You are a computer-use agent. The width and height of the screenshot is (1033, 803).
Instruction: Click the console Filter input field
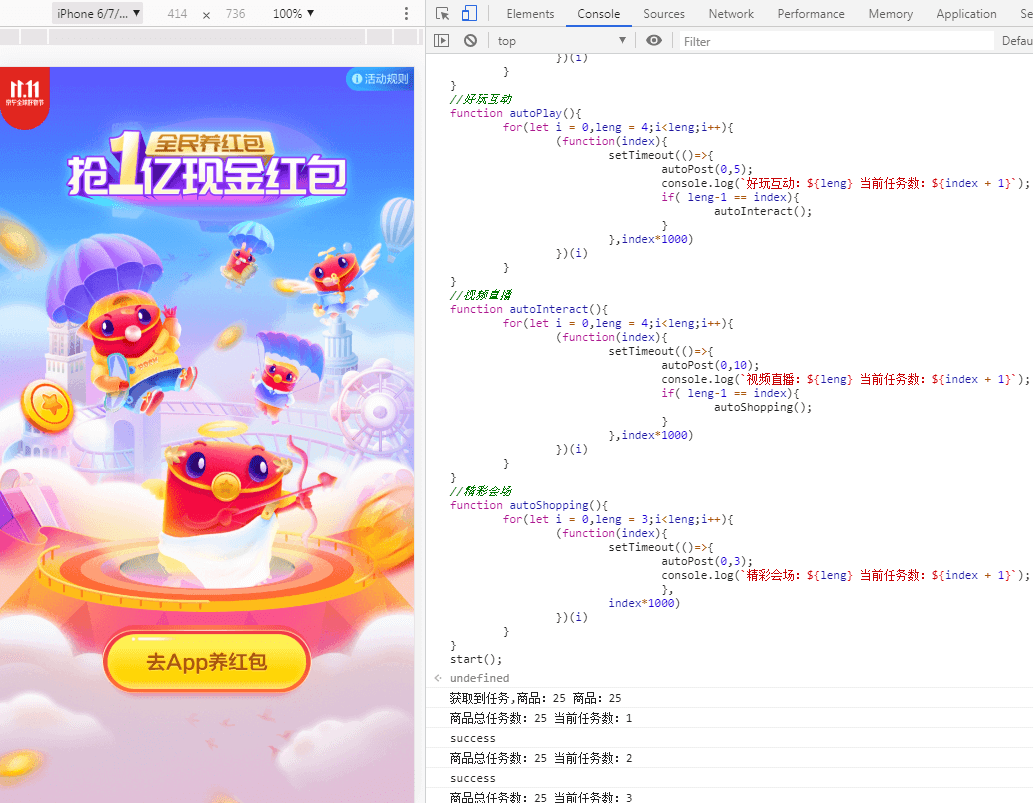[x=836, y=42]
